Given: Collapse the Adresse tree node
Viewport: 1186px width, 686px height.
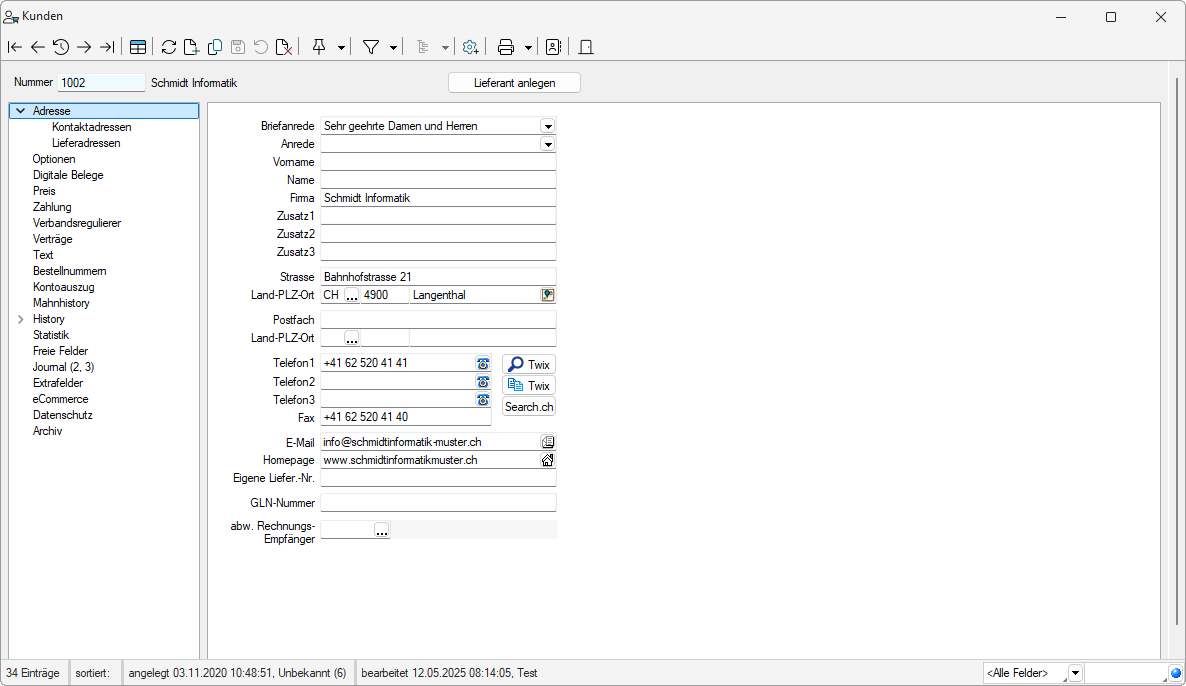Looking at the screenshot, I should coord(20,111).
